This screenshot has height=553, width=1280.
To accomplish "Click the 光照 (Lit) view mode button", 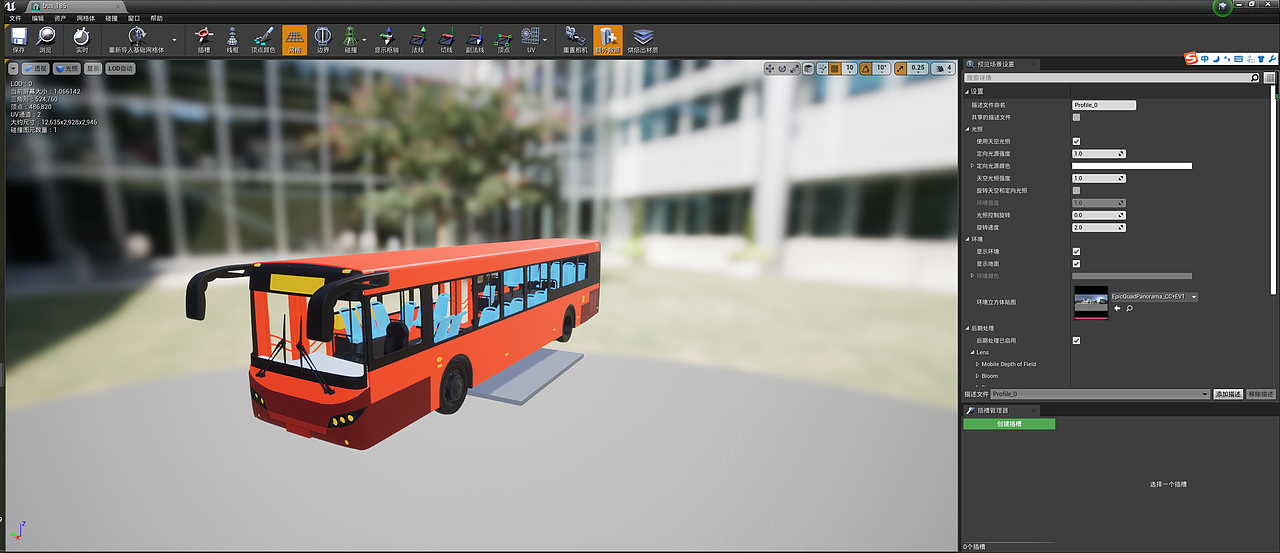I will click(67, 69).
